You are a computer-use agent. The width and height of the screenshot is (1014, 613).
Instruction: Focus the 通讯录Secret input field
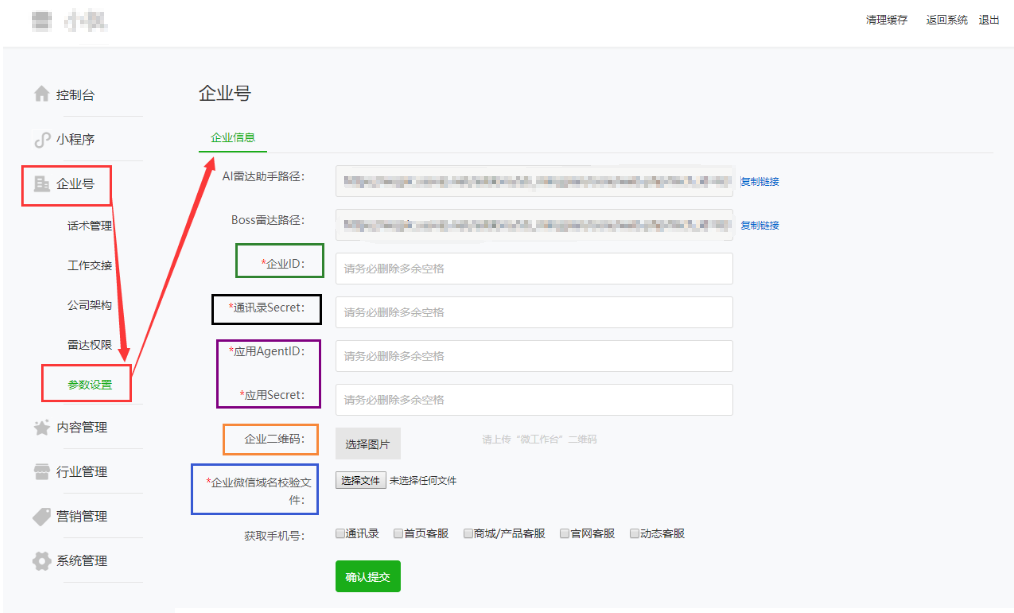point(534,312)
